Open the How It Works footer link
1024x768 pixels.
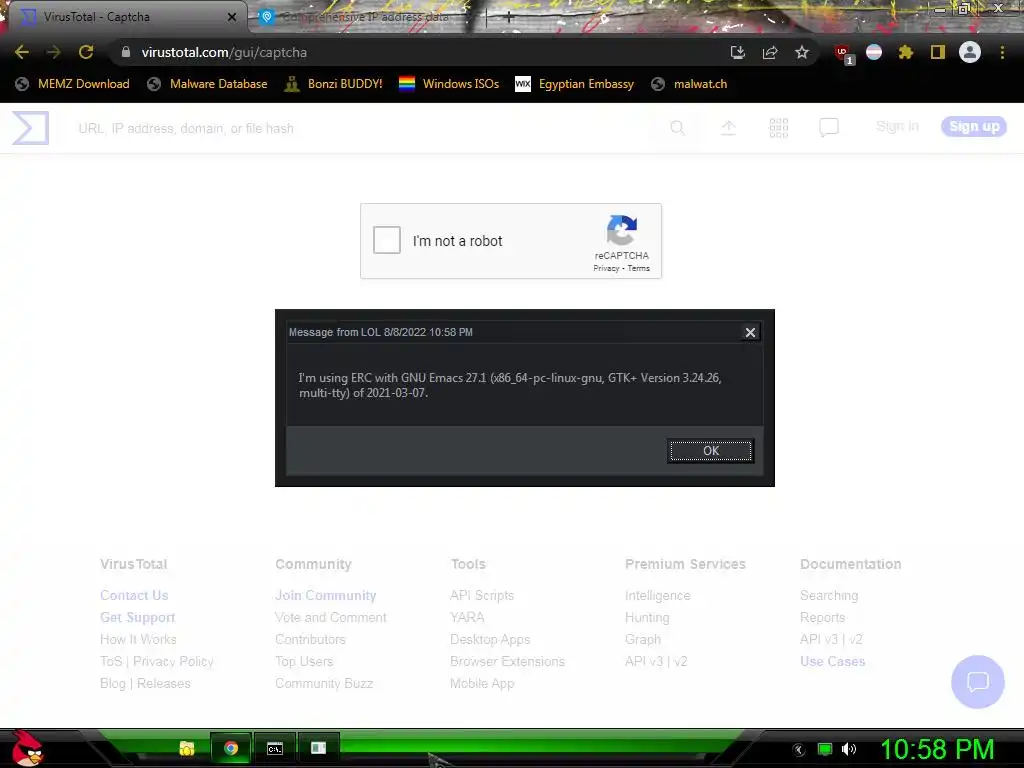pyautogui.click(x=138, y=639)
